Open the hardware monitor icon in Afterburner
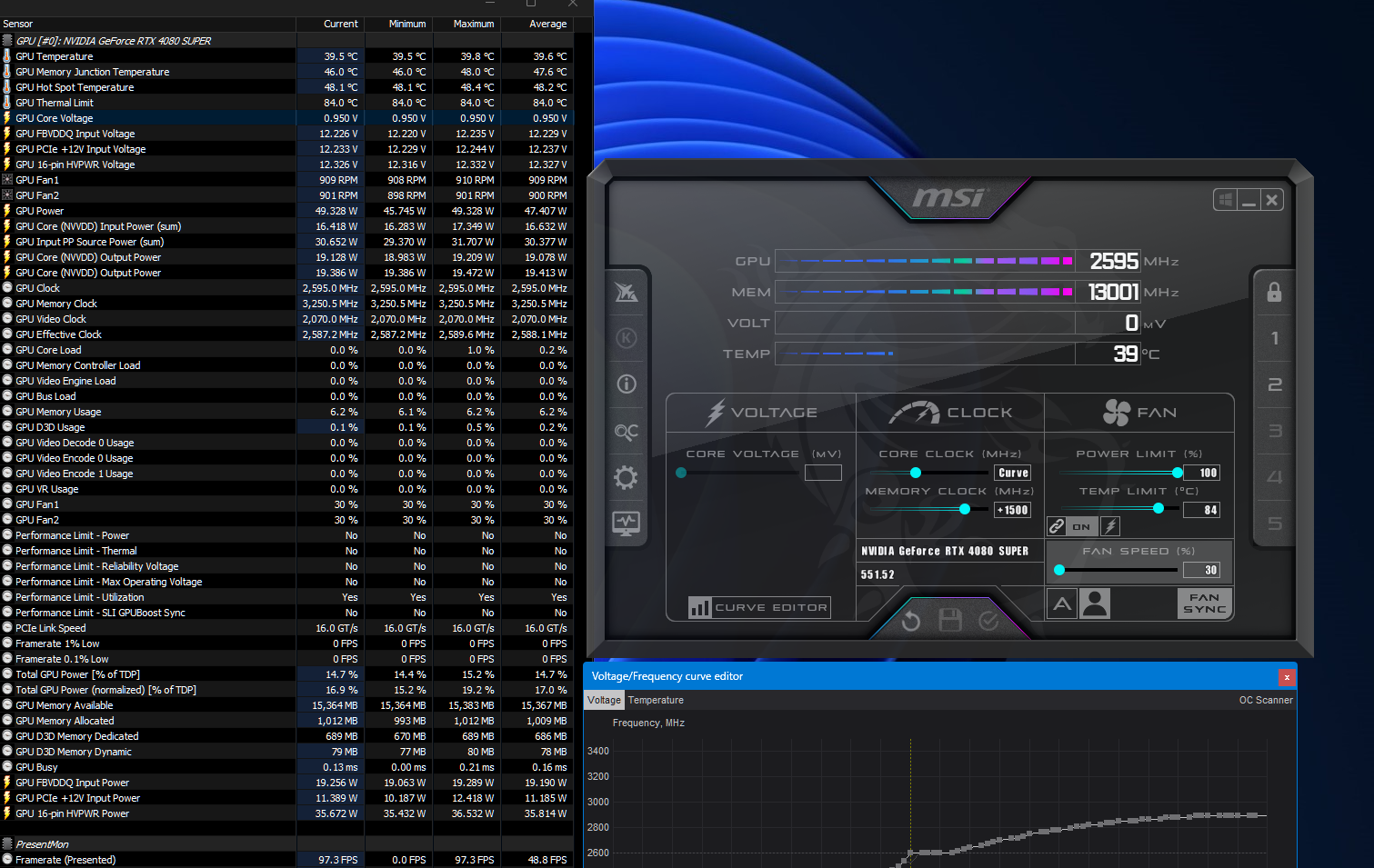Viewport: 1374px width, 868px height. coord(626,523)
